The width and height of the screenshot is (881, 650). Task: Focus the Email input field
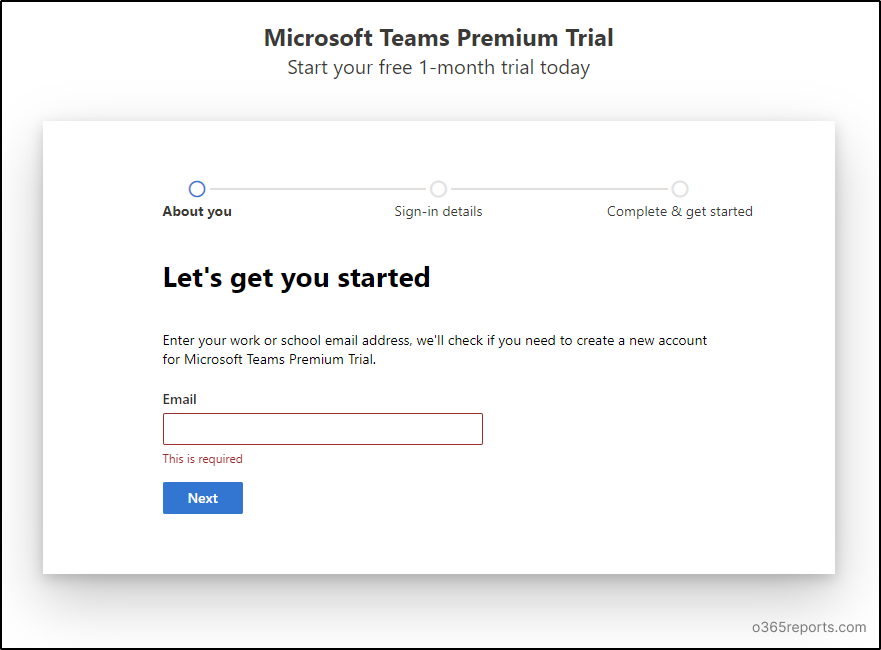pyautogui.click(x=322, y=429)
